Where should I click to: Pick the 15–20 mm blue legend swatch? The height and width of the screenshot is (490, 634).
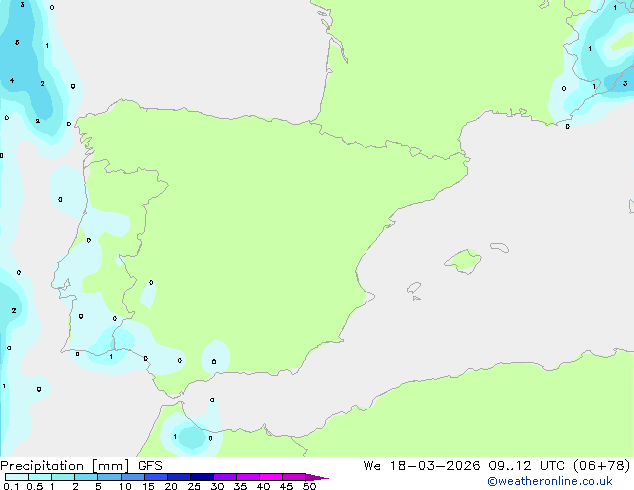(155, 477)
